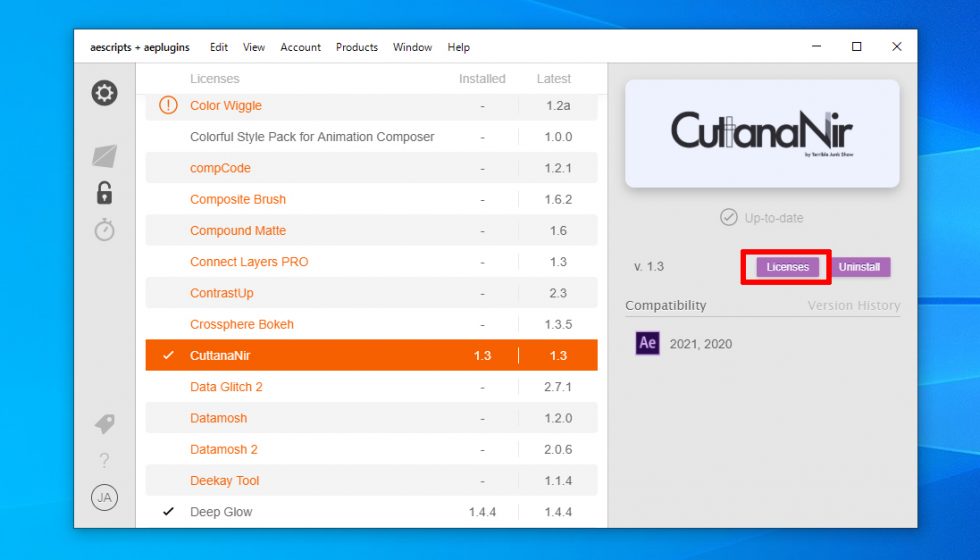Click the Latest column header
The height and width of the screenshot is (560, 980).
554,79
